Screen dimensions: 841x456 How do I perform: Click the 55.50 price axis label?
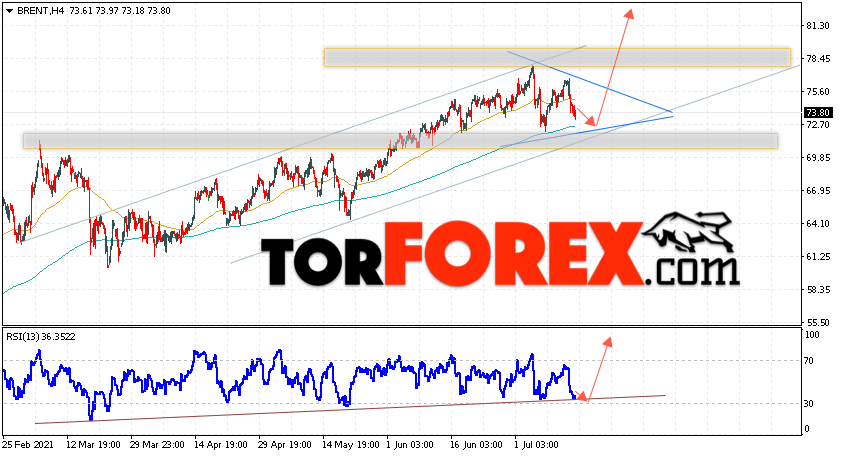pos(817,322)
